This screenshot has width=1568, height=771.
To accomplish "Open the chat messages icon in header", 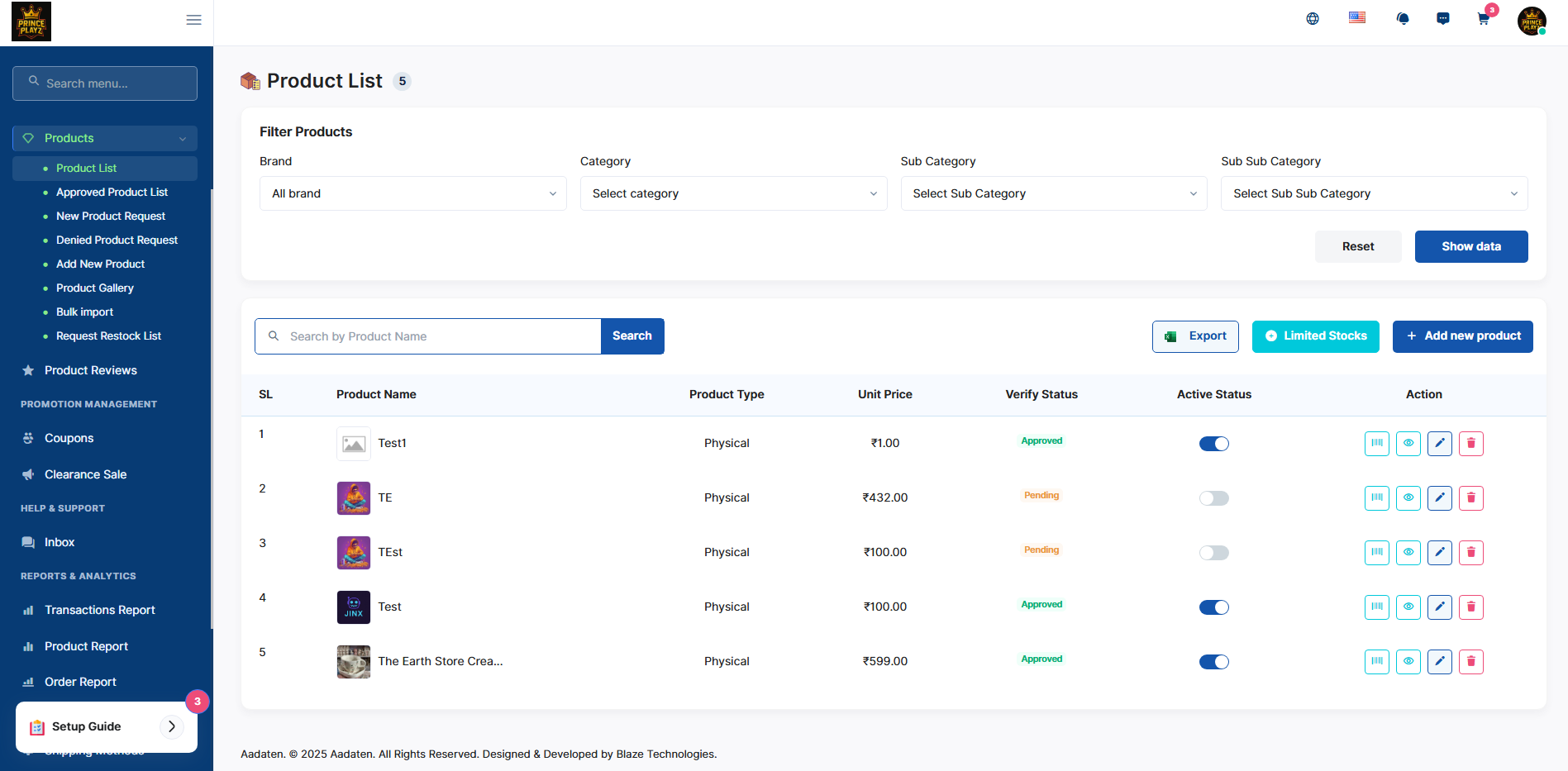I will 1442,19.
